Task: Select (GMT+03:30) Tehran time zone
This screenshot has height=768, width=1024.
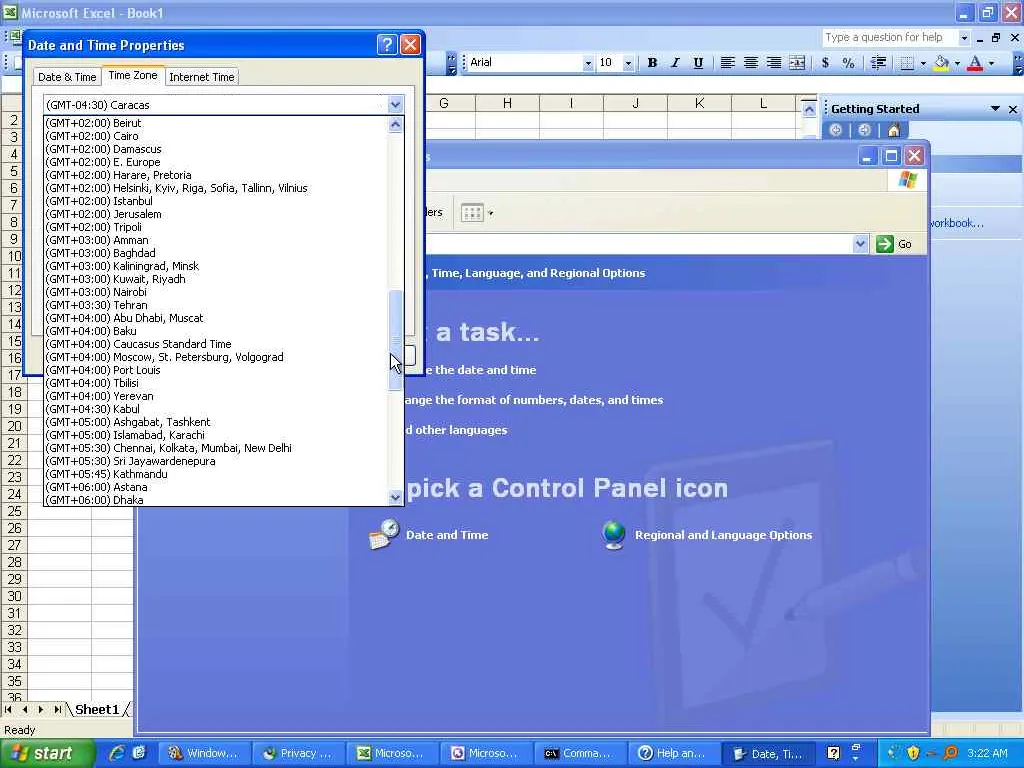Action: pos(216,305)
